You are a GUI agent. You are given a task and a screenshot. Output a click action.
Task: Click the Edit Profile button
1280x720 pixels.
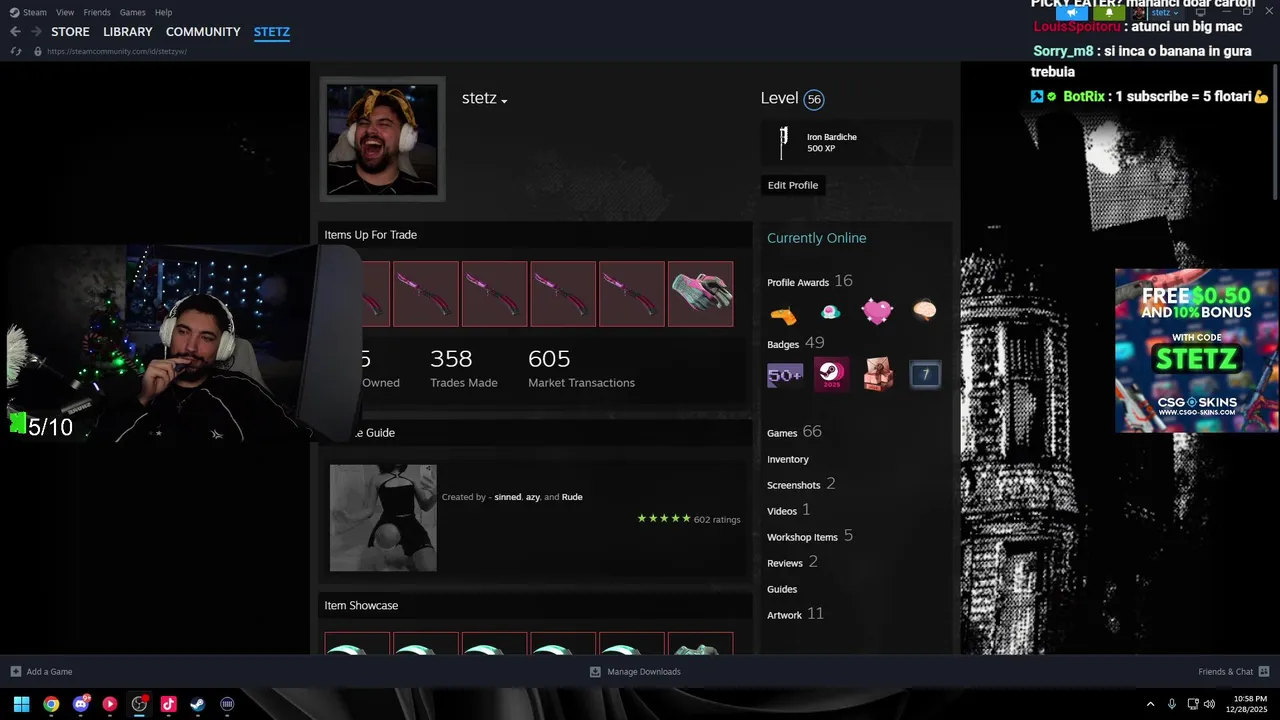793,185
